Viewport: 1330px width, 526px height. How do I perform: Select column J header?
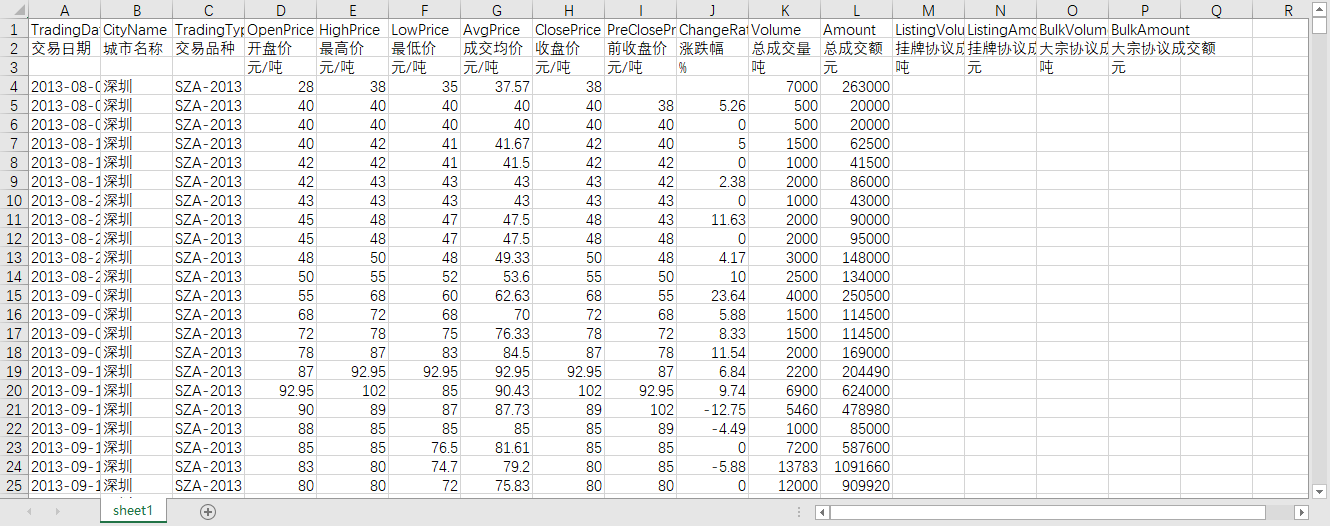pos(712,10)
